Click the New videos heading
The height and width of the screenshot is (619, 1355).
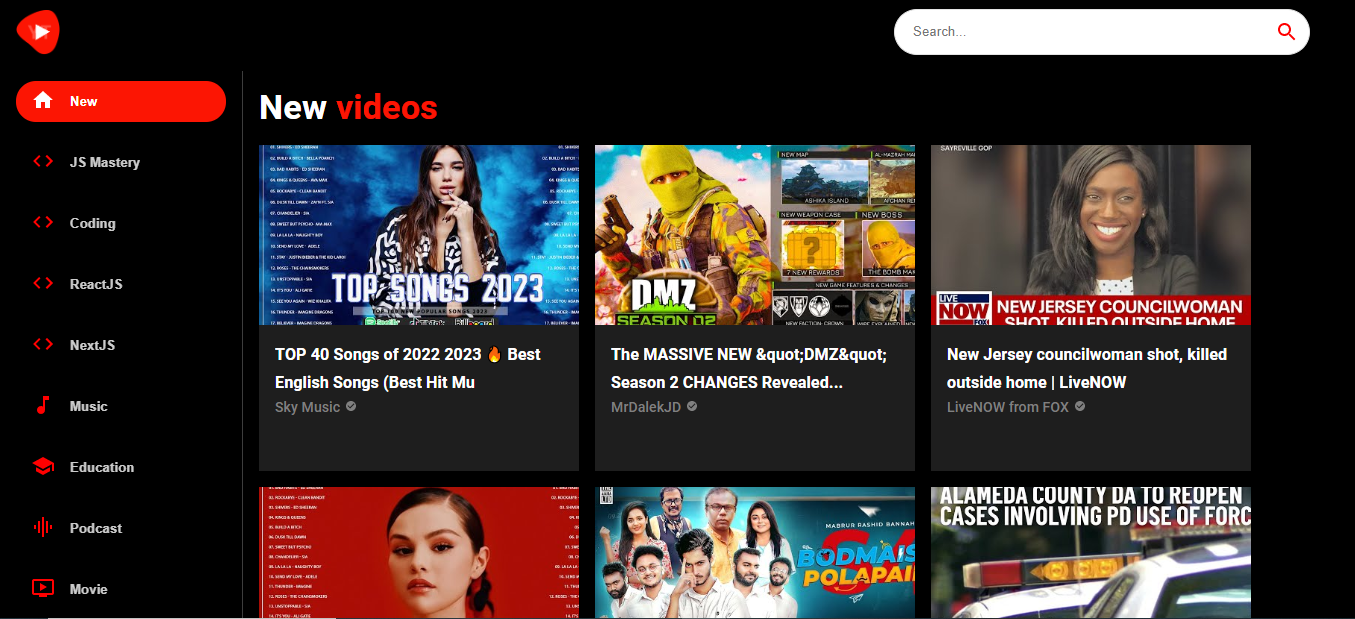(348, 107)
